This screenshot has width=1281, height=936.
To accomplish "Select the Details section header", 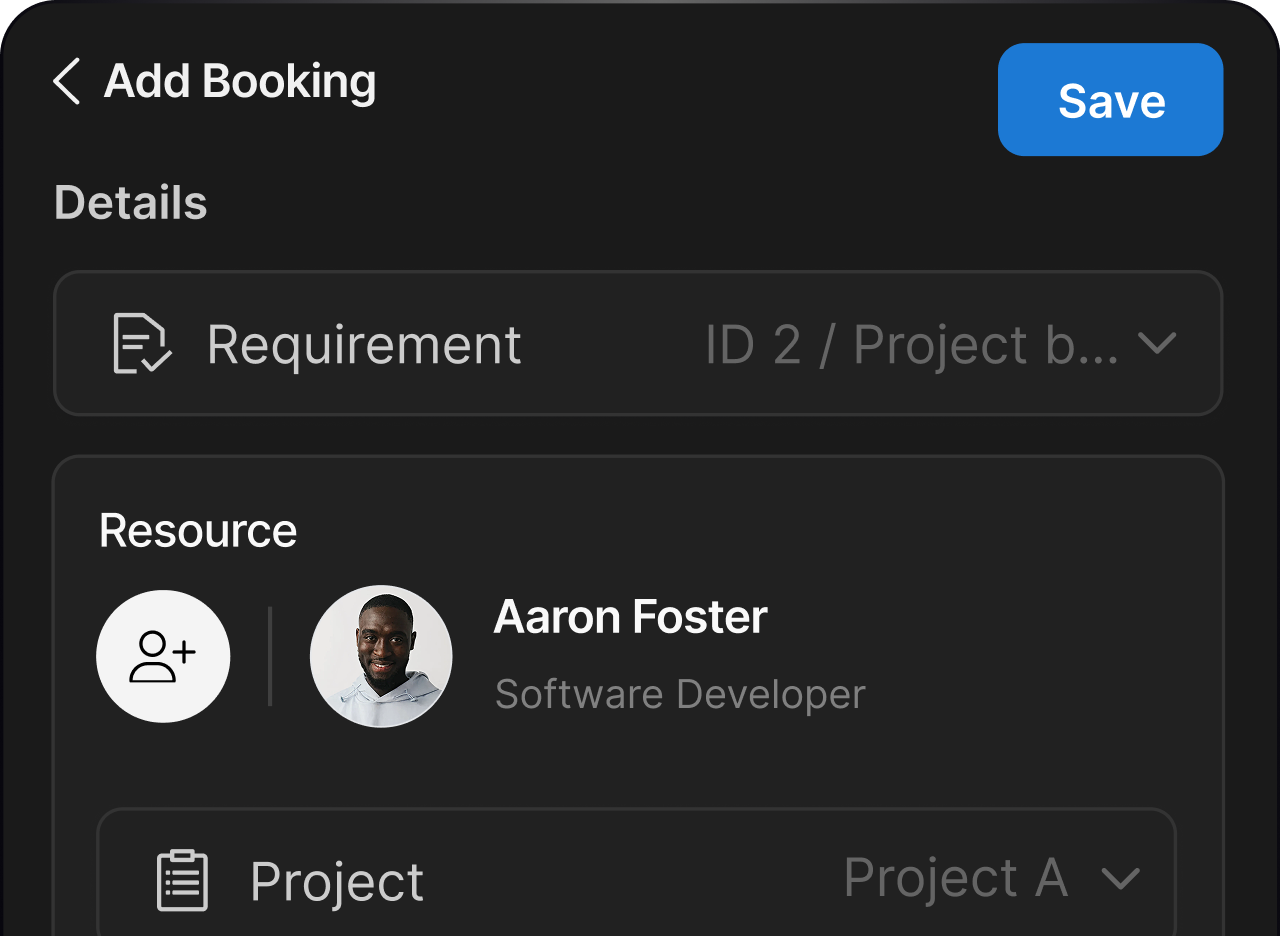I will [130, 202].
